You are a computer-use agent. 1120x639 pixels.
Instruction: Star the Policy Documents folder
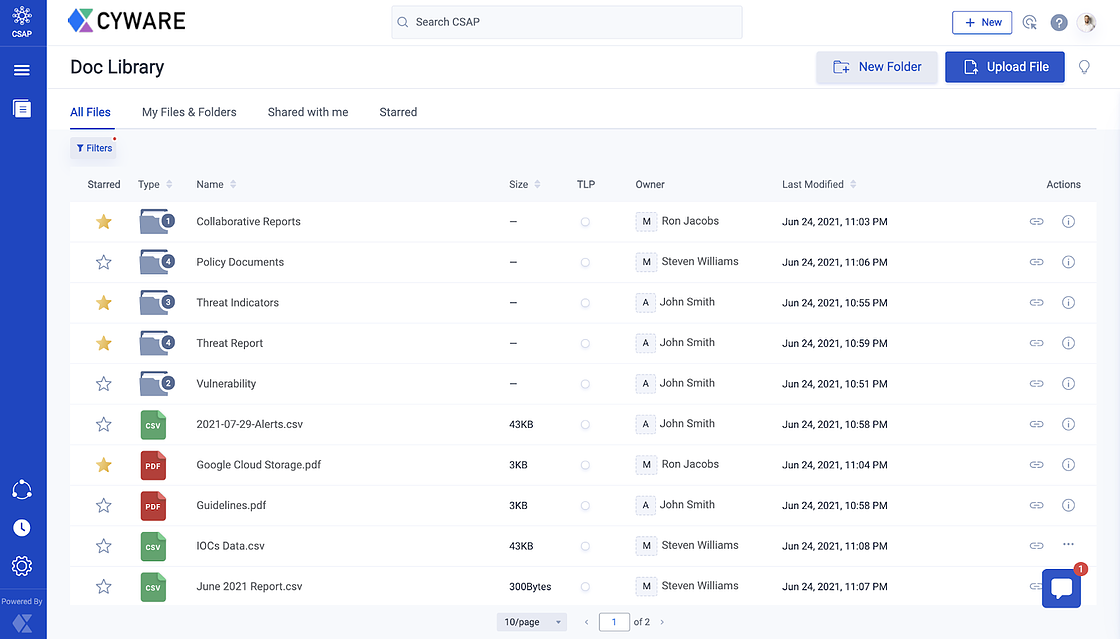click(103, 262)
